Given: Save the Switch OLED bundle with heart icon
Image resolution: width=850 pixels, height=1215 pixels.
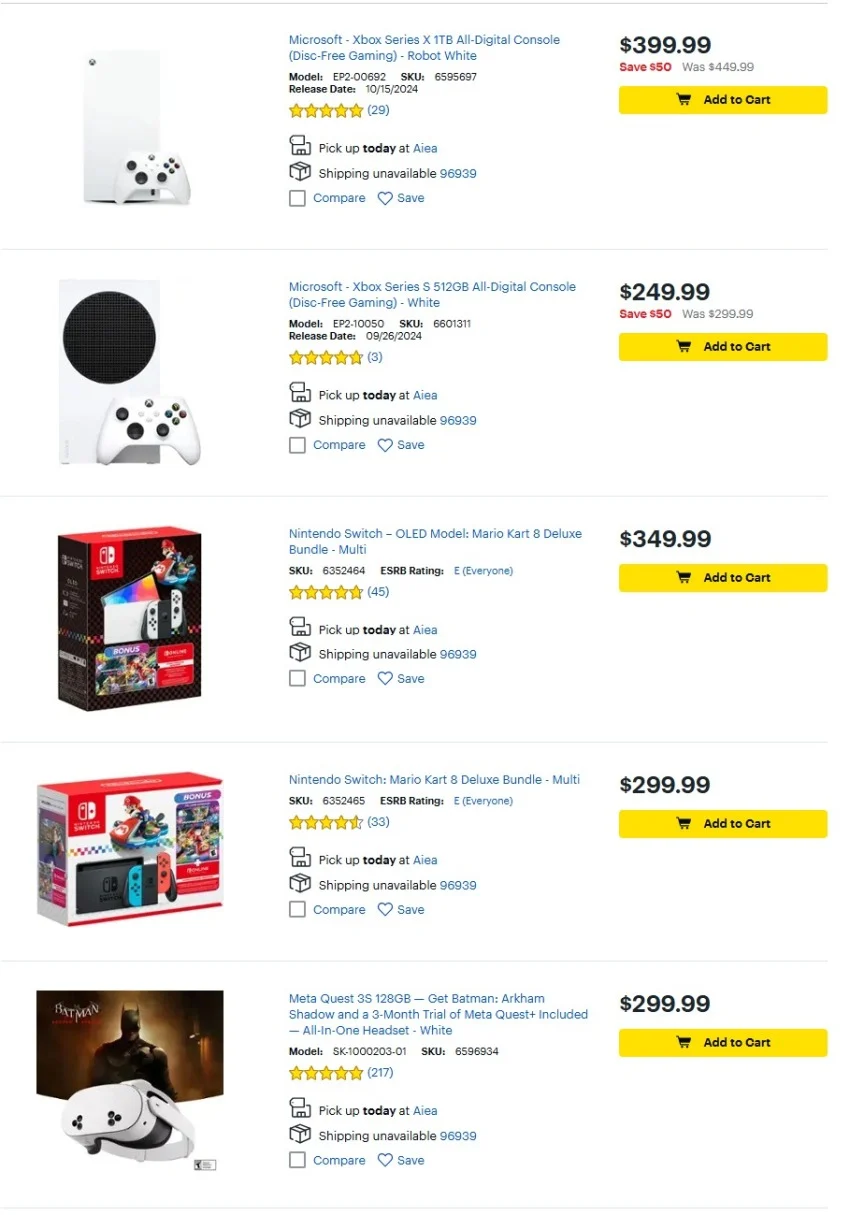Looking at the screenshot, I should 385,679.
